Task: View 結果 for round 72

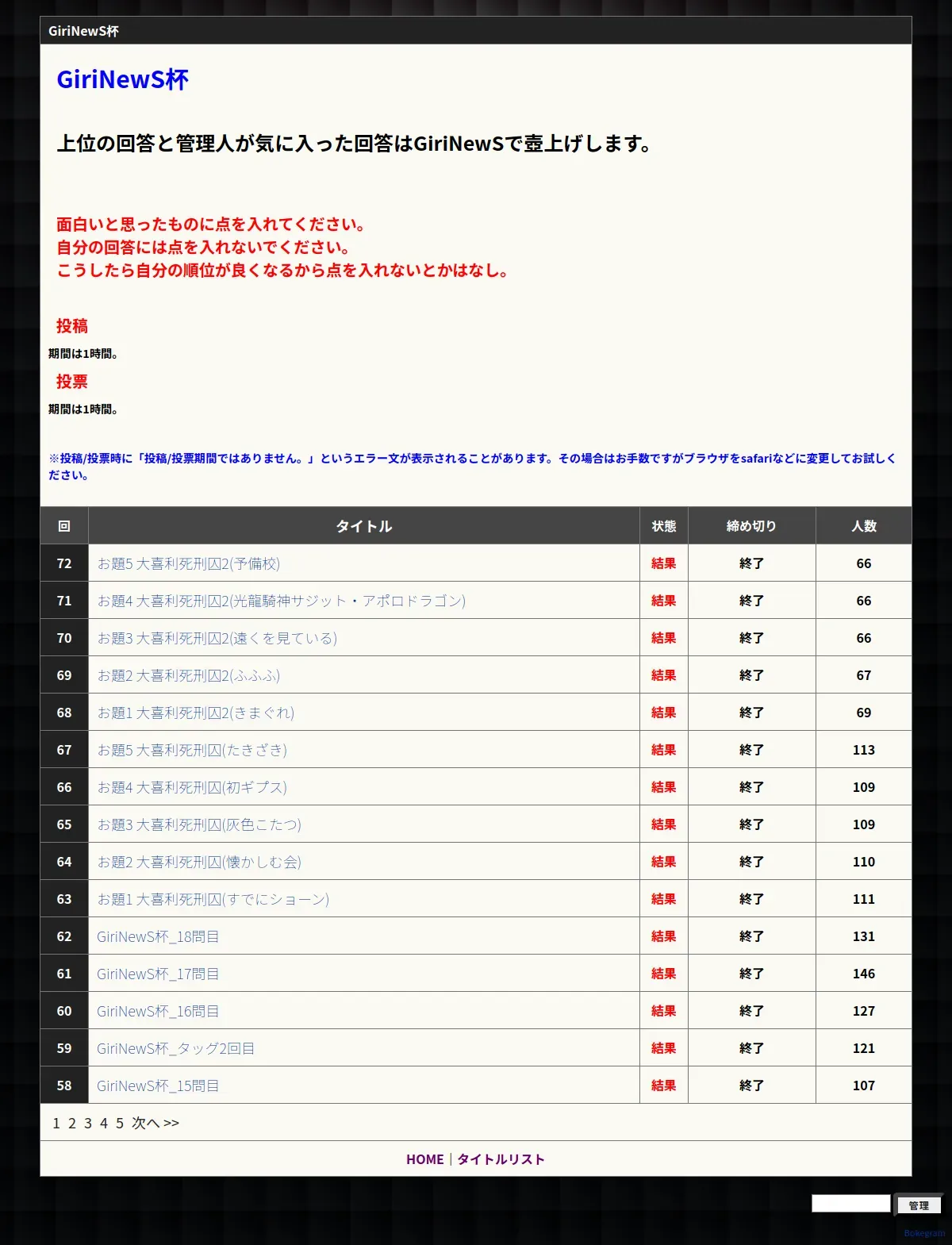Action: click(664, 563)
